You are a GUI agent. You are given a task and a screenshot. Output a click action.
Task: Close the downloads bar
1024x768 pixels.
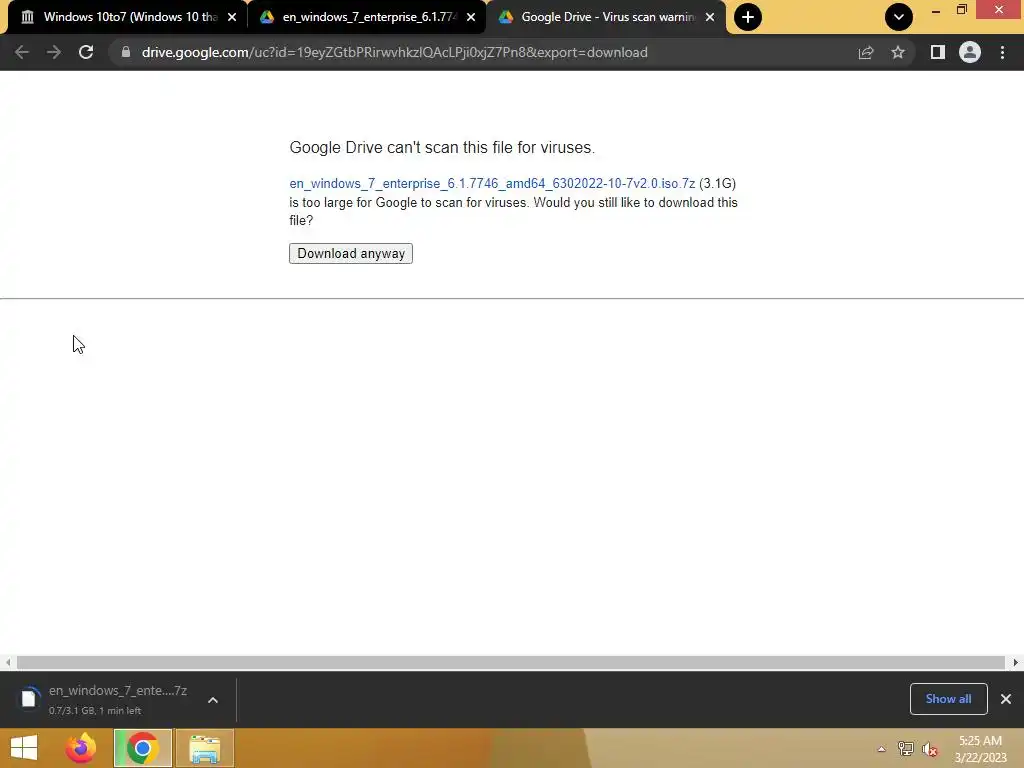(x=1006, y=699)
